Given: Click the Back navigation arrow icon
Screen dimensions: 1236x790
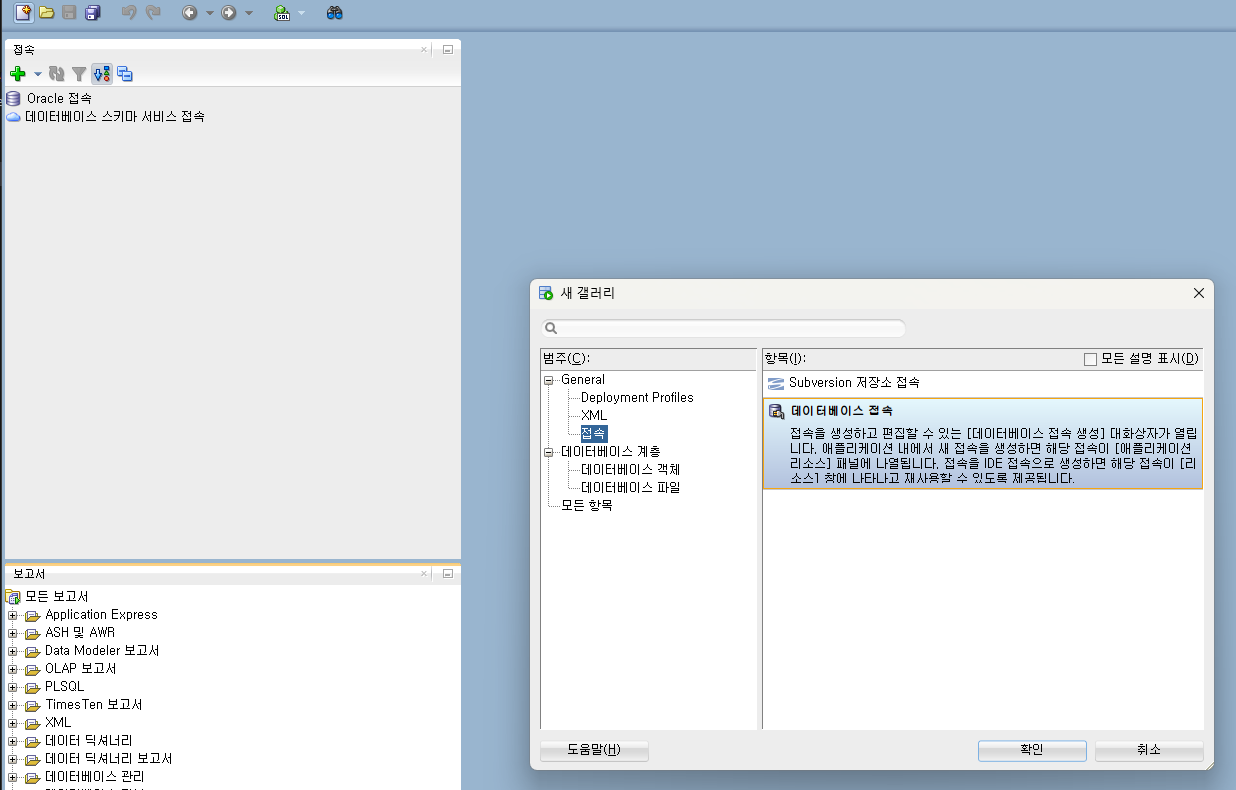Looking at the screenshot, I should coord(190,13).
